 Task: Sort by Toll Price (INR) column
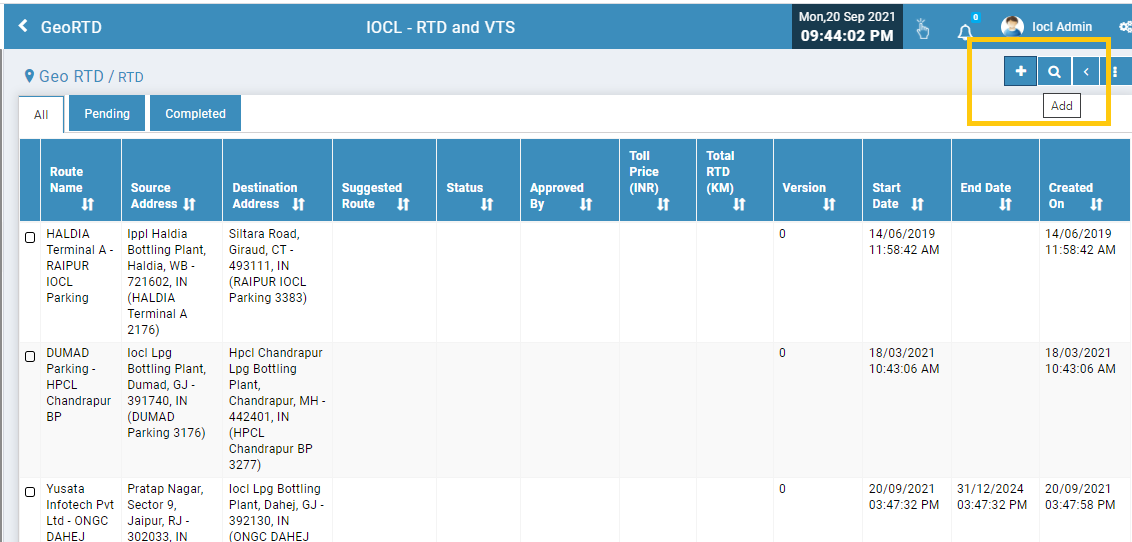click(663, 204)
